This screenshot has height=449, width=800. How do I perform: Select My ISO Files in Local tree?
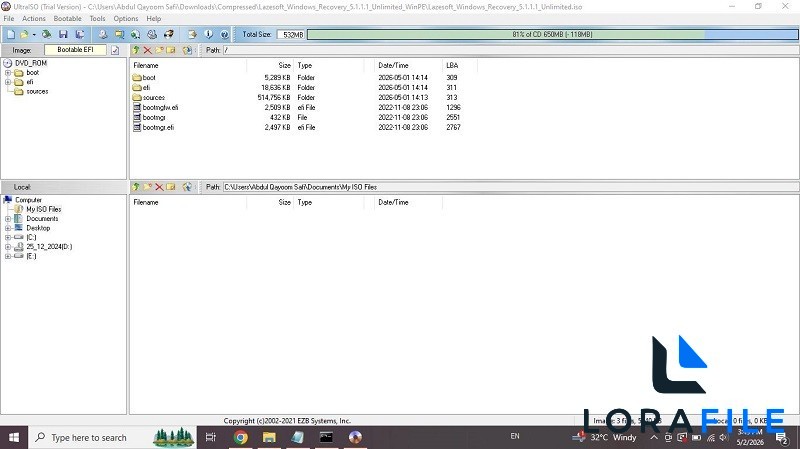tap(43, 209)
